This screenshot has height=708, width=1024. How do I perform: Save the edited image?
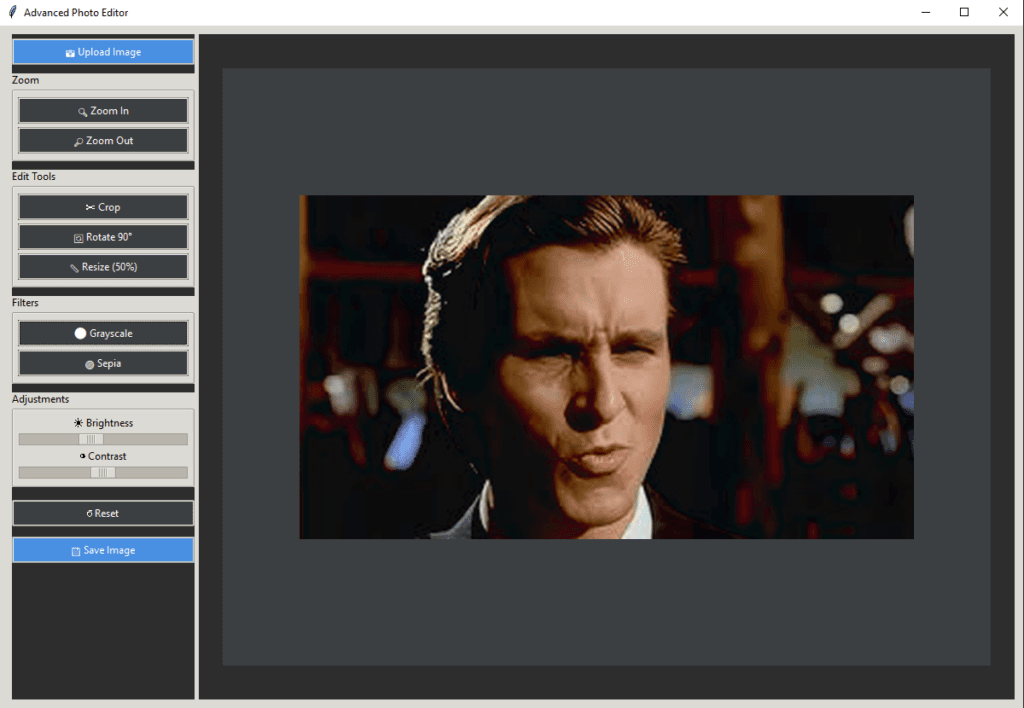tap(103, 551)
